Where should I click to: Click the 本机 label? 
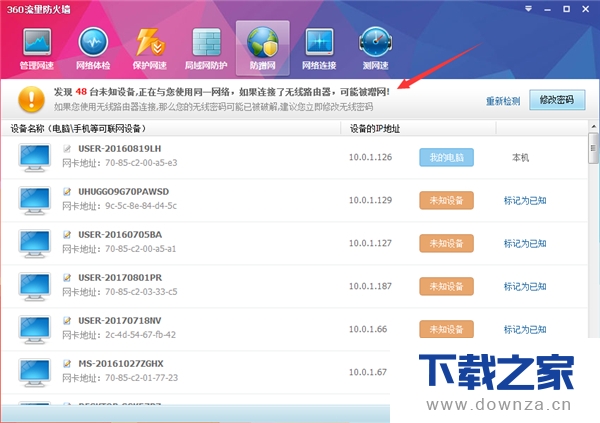(520, 157)
